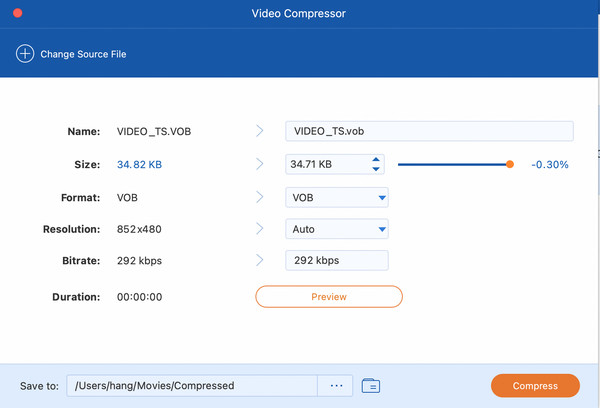Click the Save to path field
The height and width of the screenshot is (408, 600).
point(192,385)
